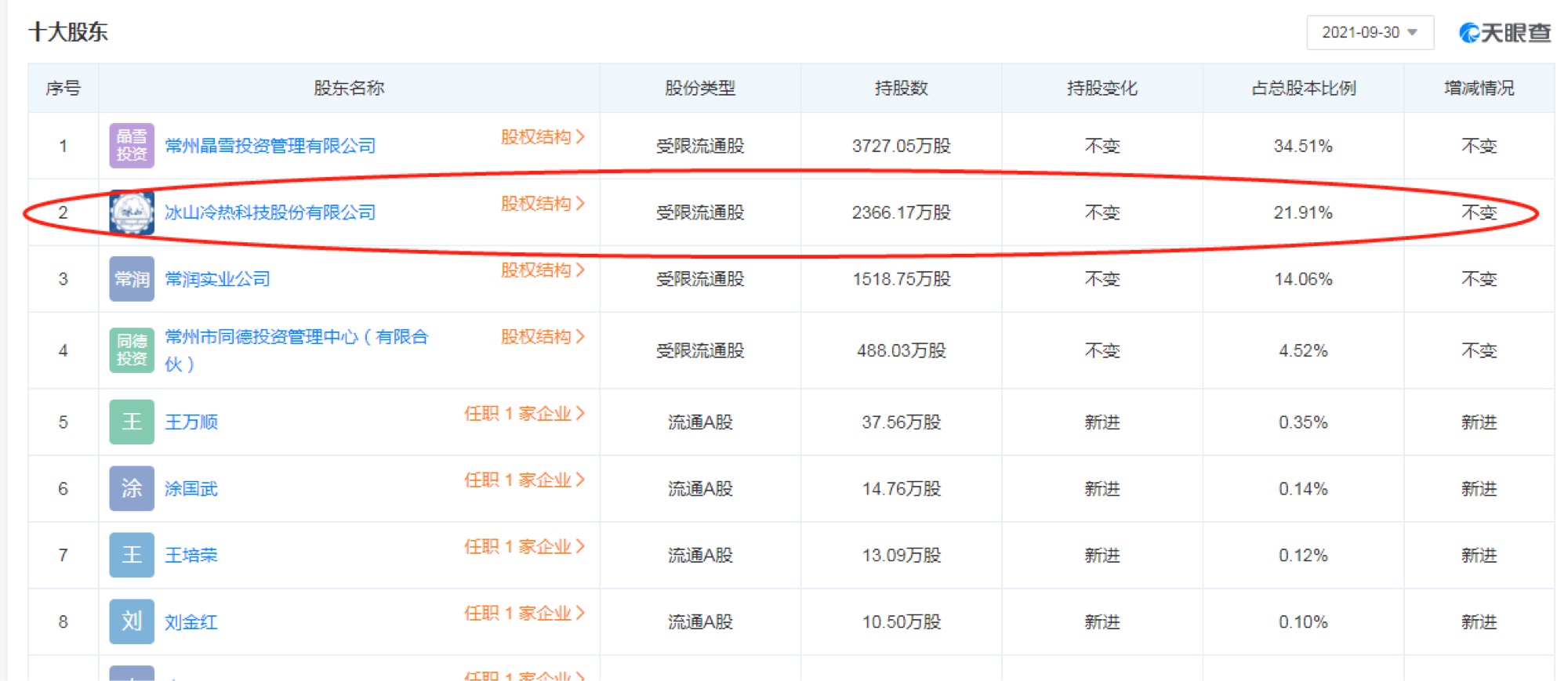Viewport: 1568px width, 681px height.
Task: Select the 1518.75万股 holding cell
Action: 902,280
